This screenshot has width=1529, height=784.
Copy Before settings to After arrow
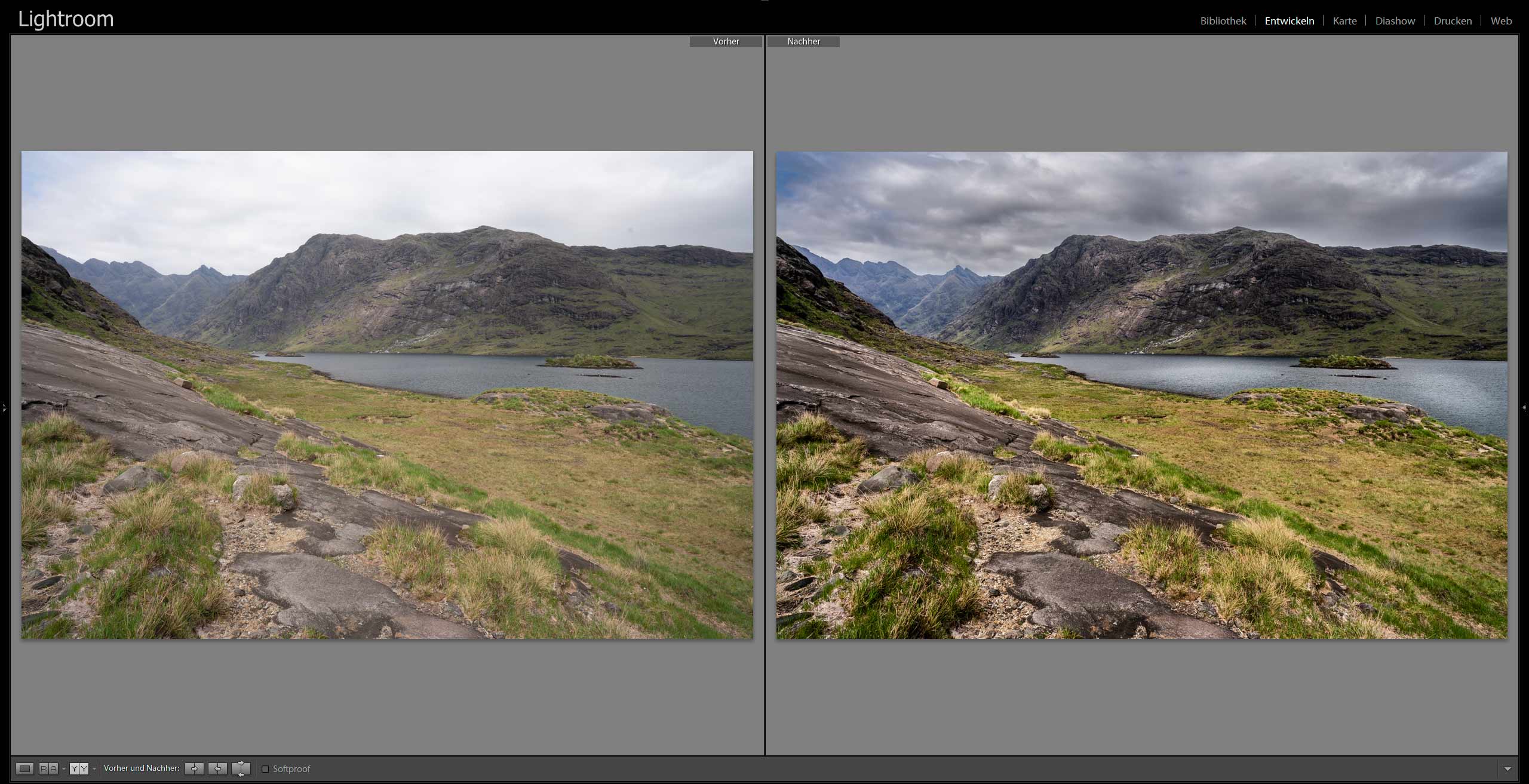[194, 768]
